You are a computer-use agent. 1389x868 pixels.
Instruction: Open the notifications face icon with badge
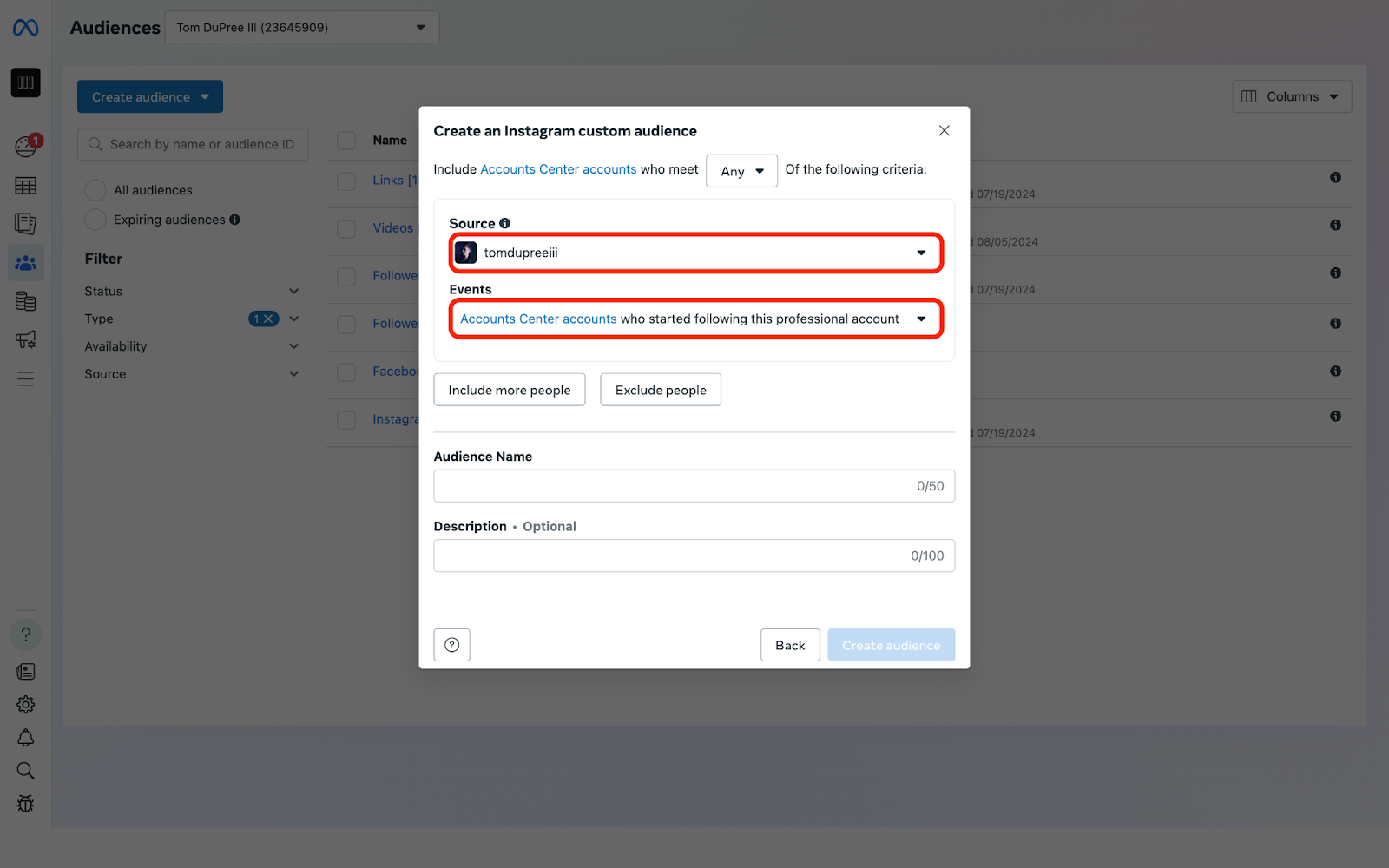[x=26, y=146]
